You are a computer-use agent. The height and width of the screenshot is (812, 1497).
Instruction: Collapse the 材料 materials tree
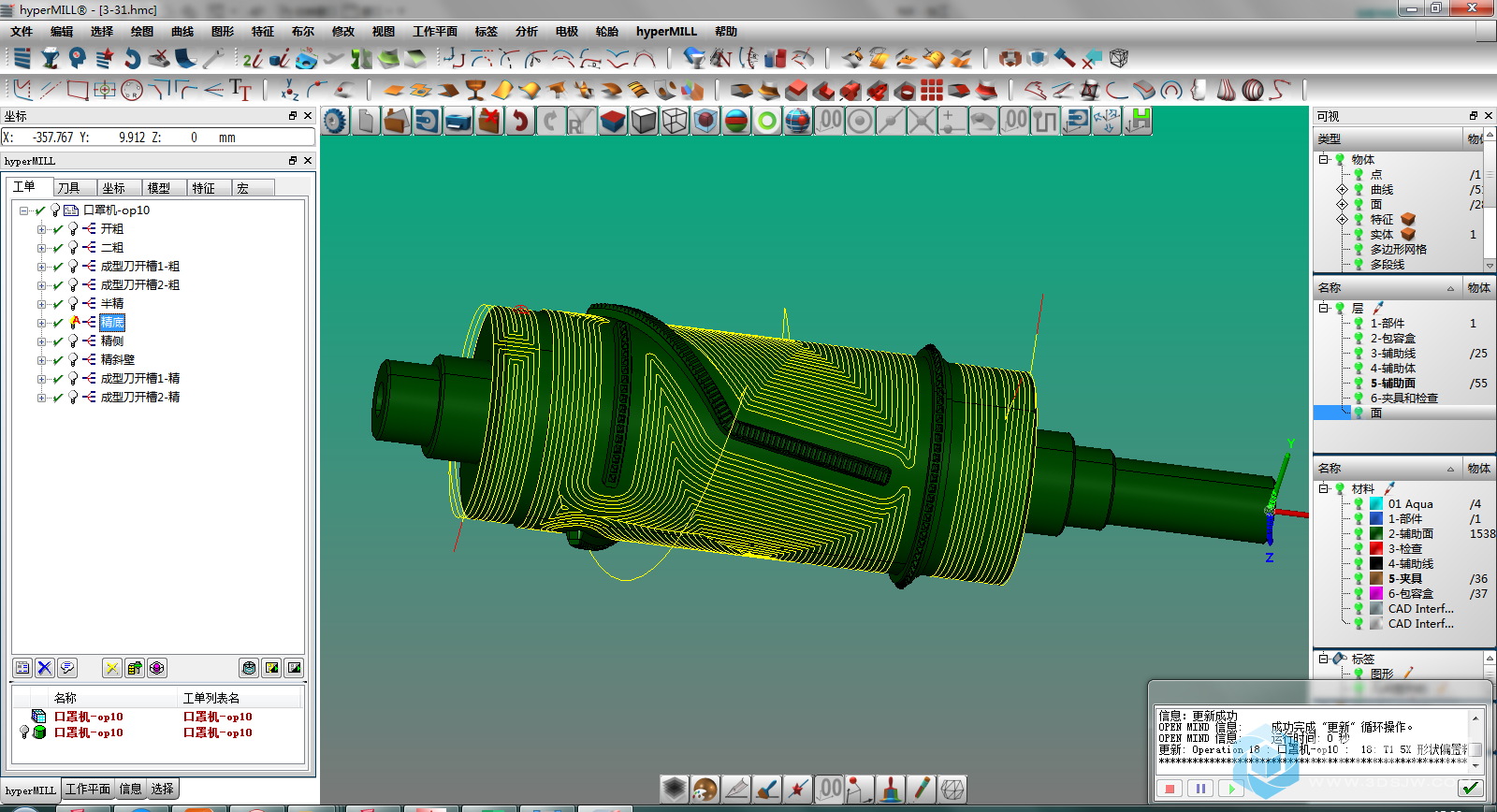pos(1324,488)
